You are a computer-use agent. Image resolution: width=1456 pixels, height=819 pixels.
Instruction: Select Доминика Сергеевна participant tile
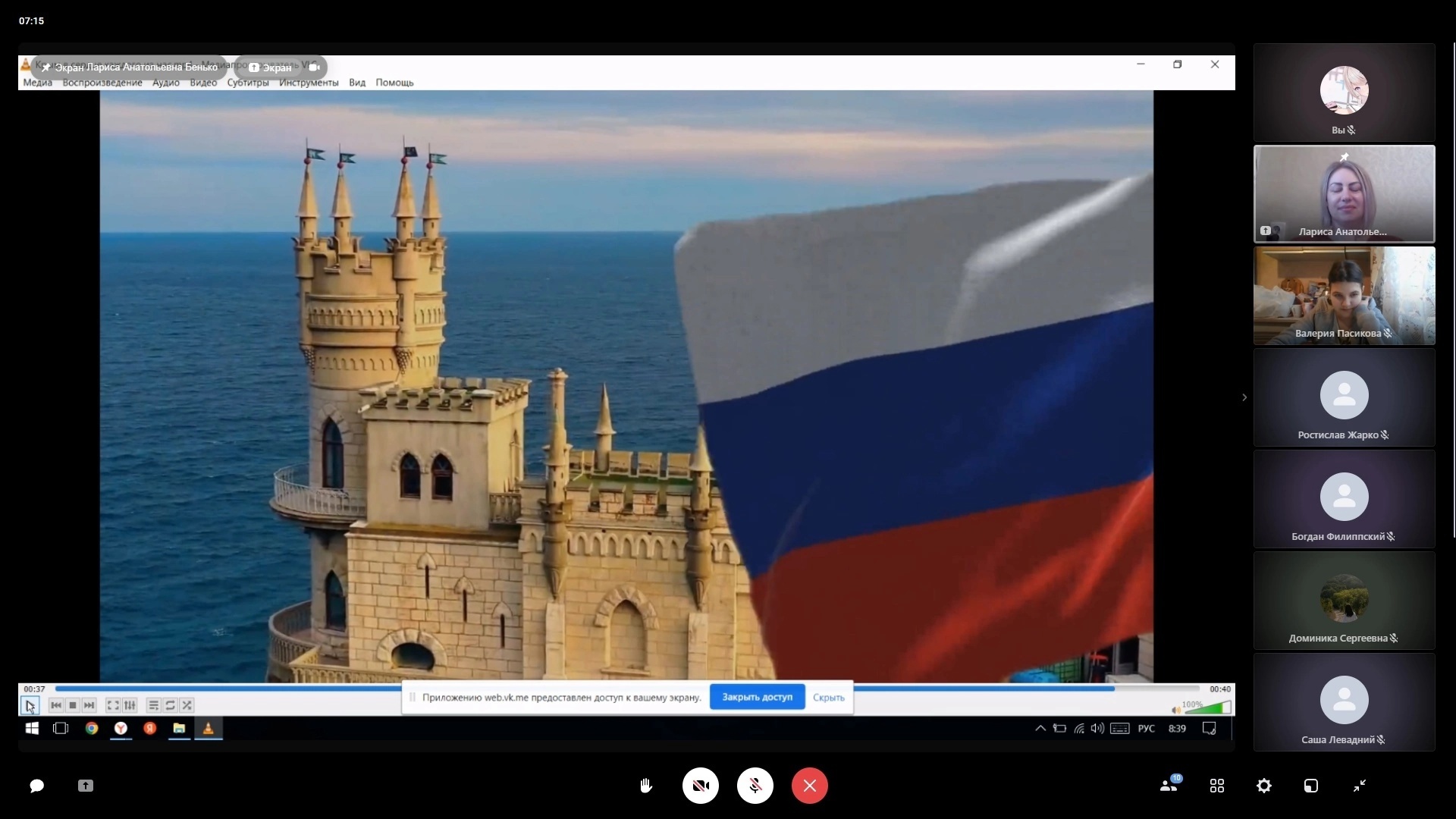pos(1345,601)
